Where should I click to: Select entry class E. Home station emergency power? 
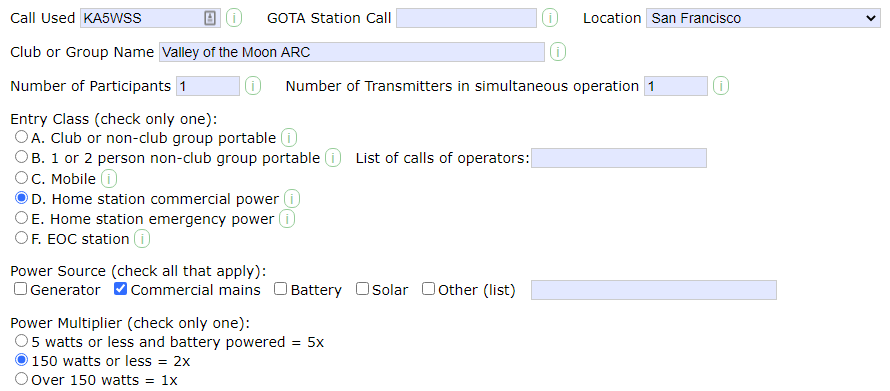point(21,217)
